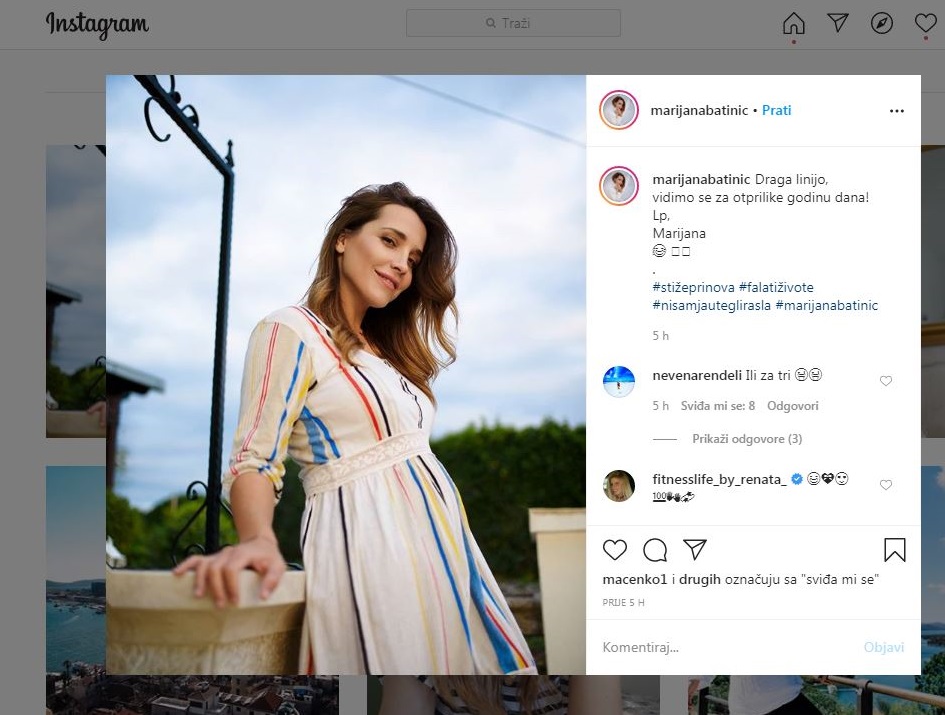Image resolution: width=945 pixels, height=715 pixels.
Task: Like fitnesslife_by_renata_ comment heart
Action: pos(885,485)
